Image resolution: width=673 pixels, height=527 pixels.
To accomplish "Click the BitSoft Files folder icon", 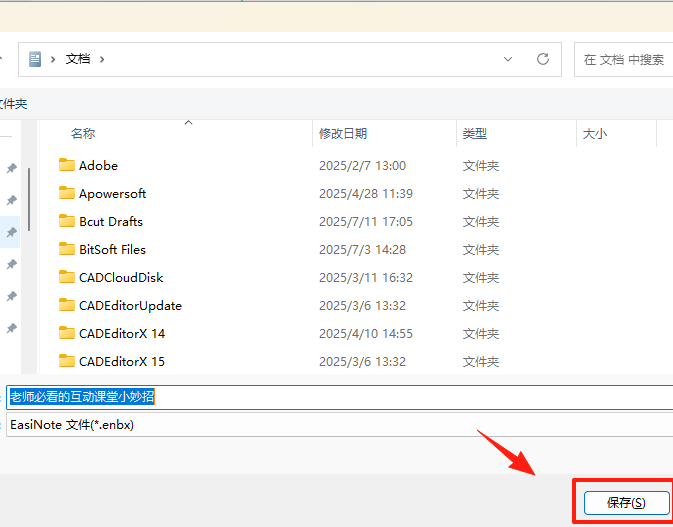I will coord(67,249).
